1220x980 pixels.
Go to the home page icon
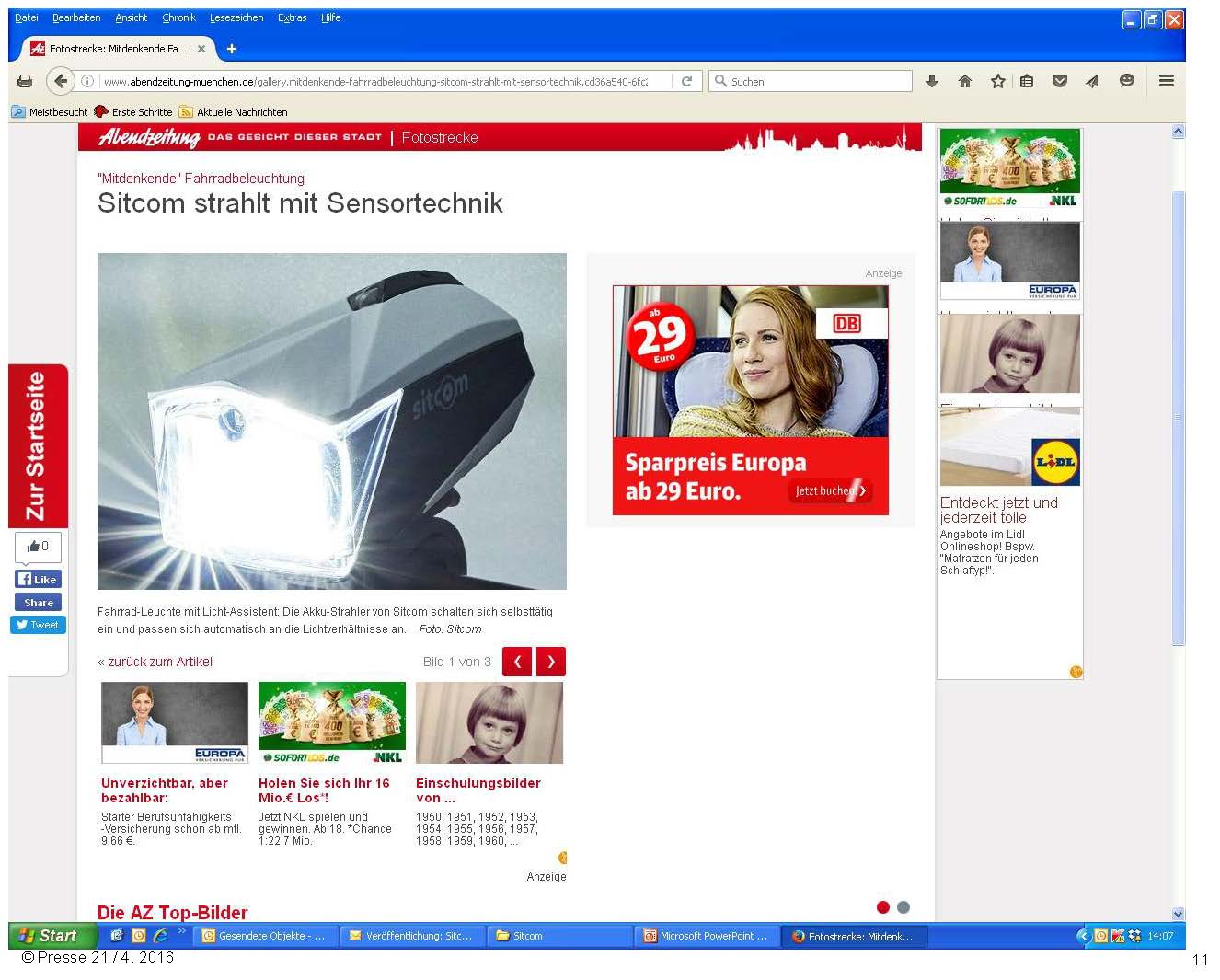pos(965,81)
